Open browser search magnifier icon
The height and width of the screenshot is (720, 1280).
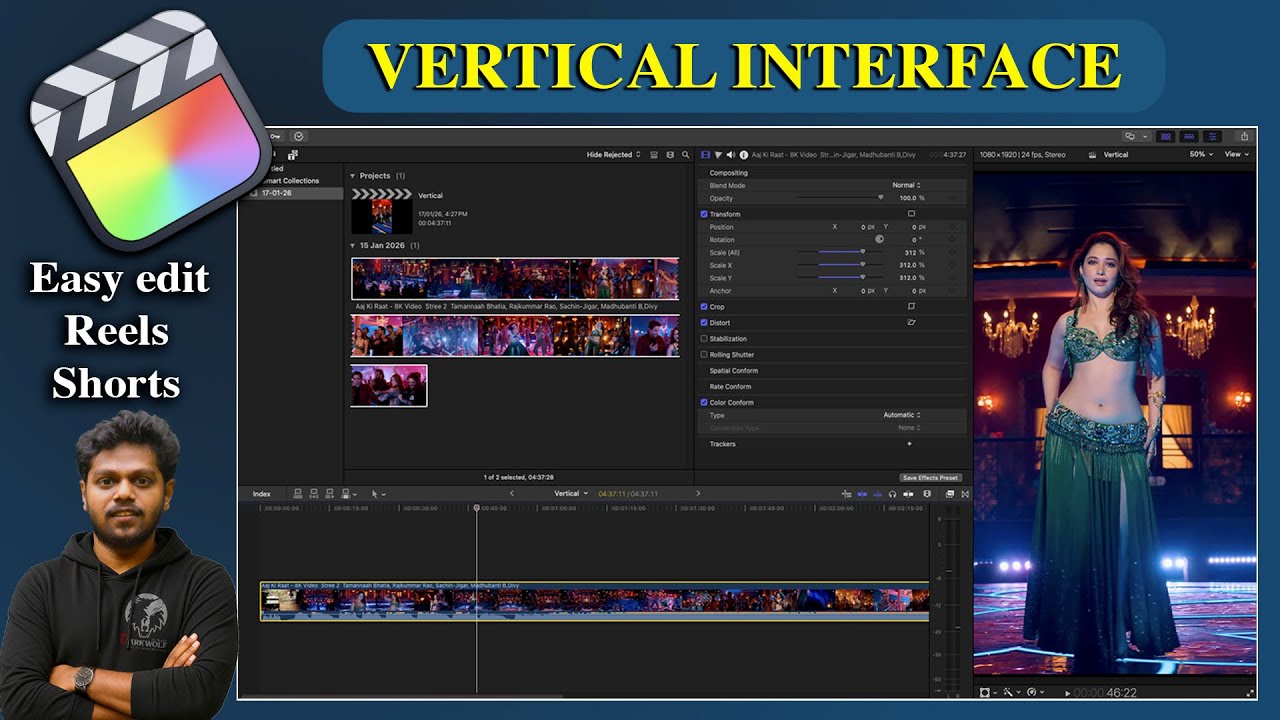685,155
